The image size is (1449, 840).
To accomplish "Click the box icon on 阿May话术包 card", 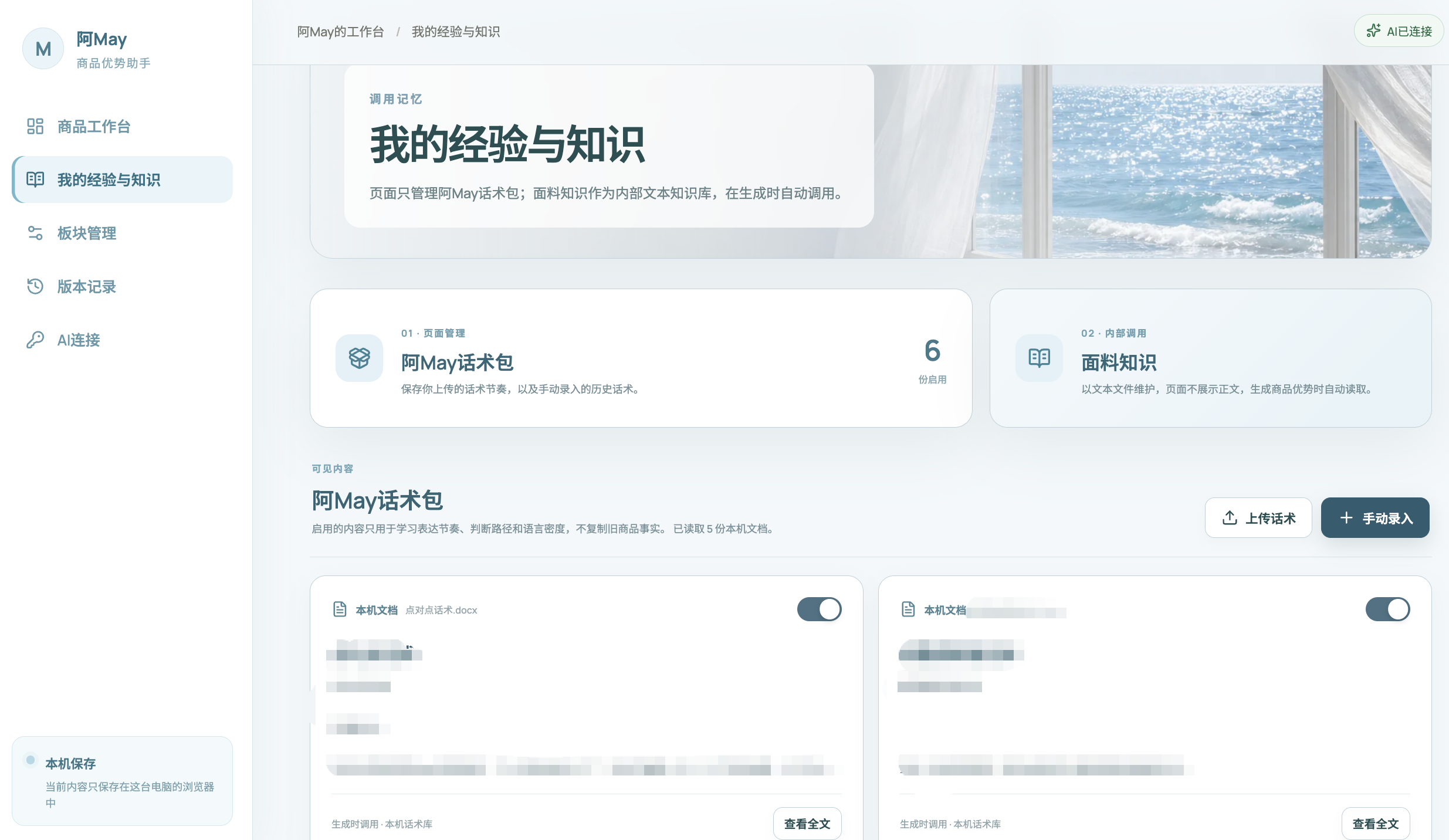I will click(x=359, y=358).
